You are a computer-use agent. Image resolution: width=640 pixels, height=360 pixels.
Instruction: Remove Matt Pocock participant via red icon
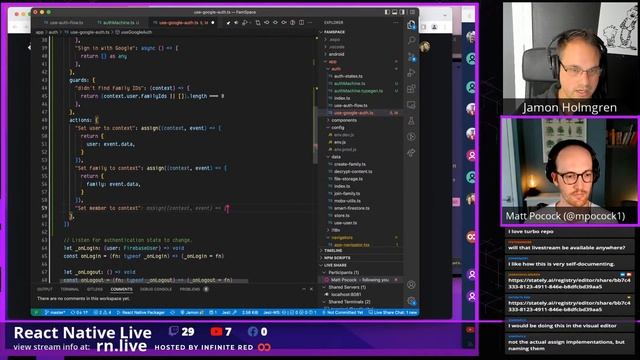click(x=396, y=280)
